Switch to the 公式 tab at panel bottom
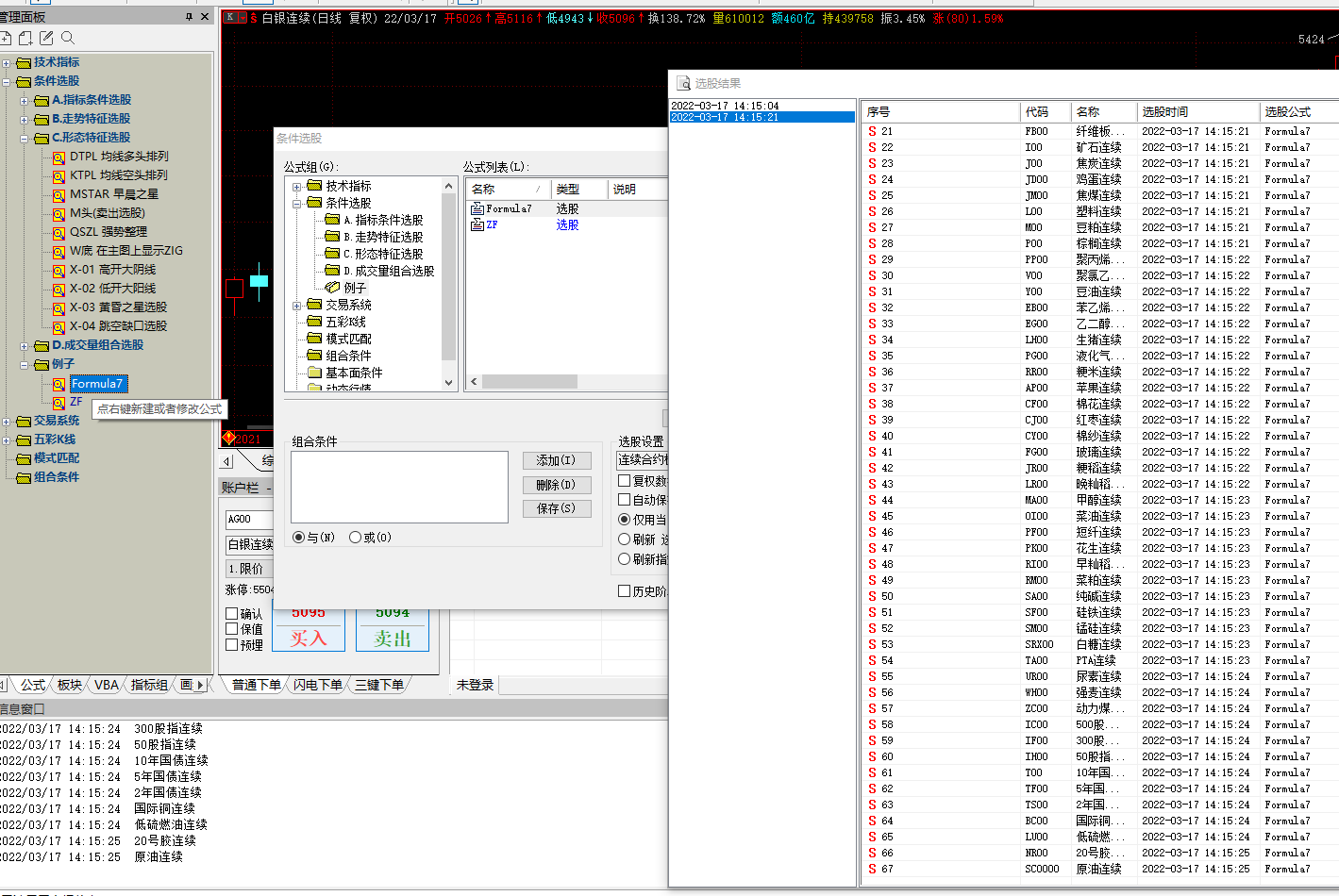 pos(33,685)
